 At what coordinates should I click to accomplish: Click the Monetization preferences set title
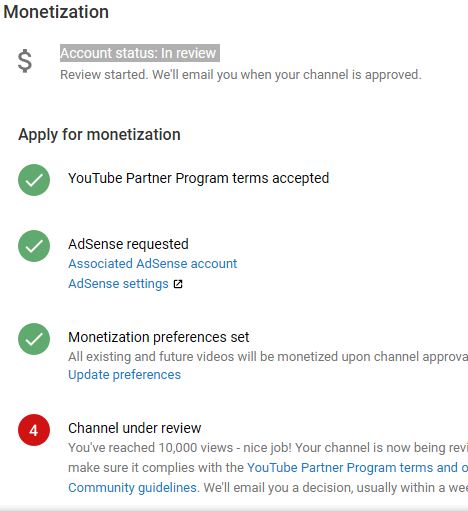pyautogui.click(x=159, y=337)
